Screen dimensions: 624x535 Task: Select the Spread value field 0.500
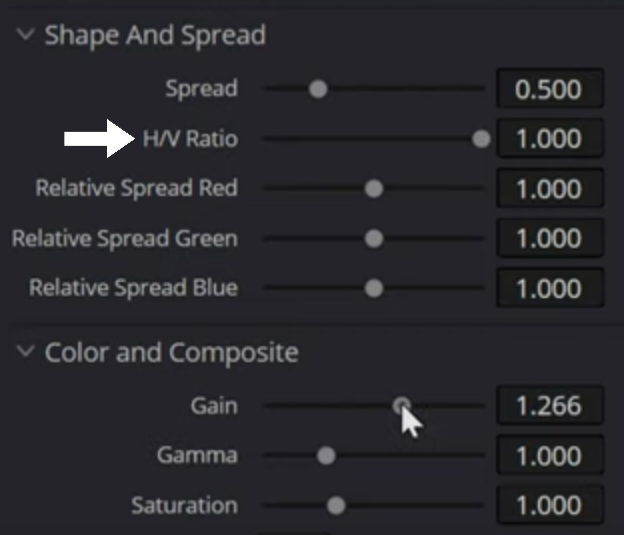point(550,88)
